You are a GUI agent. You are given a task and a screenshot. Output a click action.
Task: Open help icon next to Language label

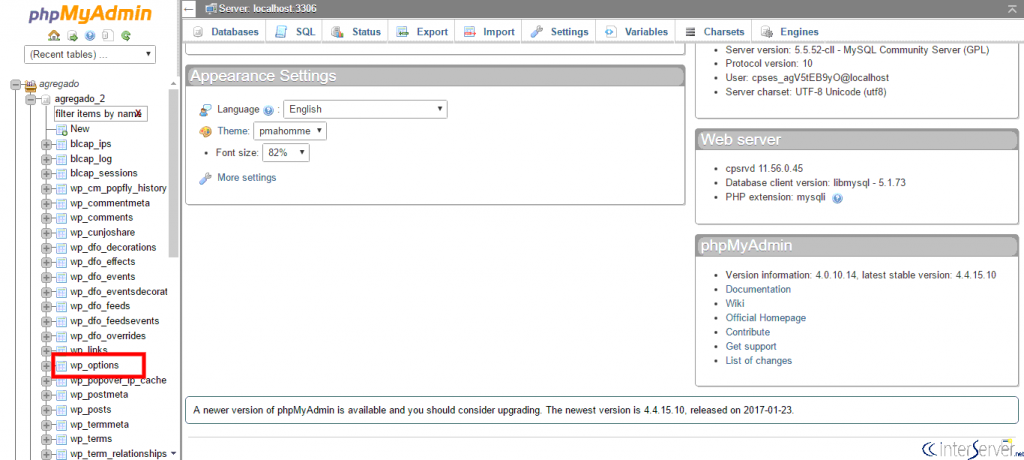point(268,110)
